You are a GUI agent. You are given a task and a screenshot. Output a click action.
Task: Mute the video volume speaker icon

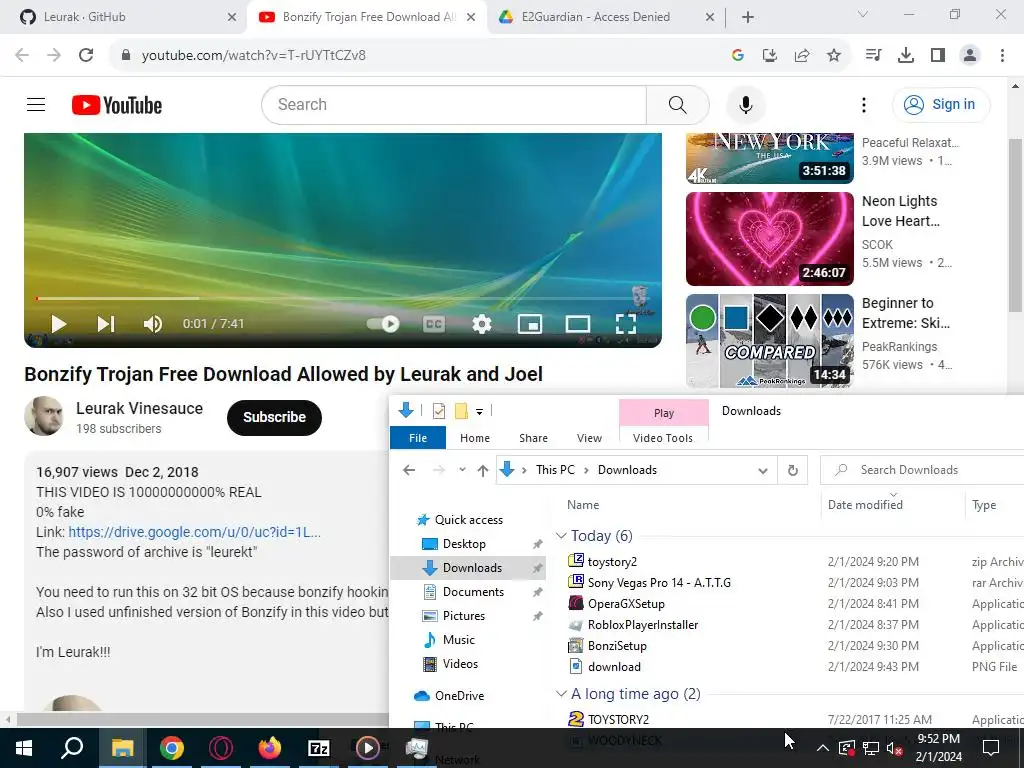tap(153, 324)
